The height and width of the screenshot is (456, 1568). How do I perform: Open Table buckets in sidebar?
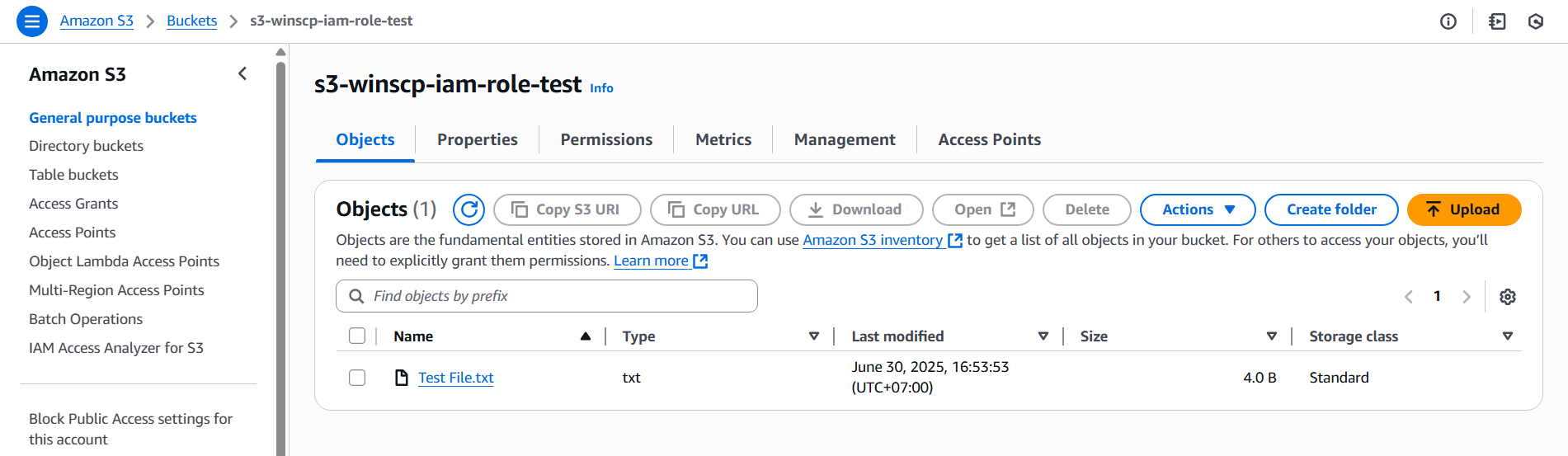coord(73,175)
